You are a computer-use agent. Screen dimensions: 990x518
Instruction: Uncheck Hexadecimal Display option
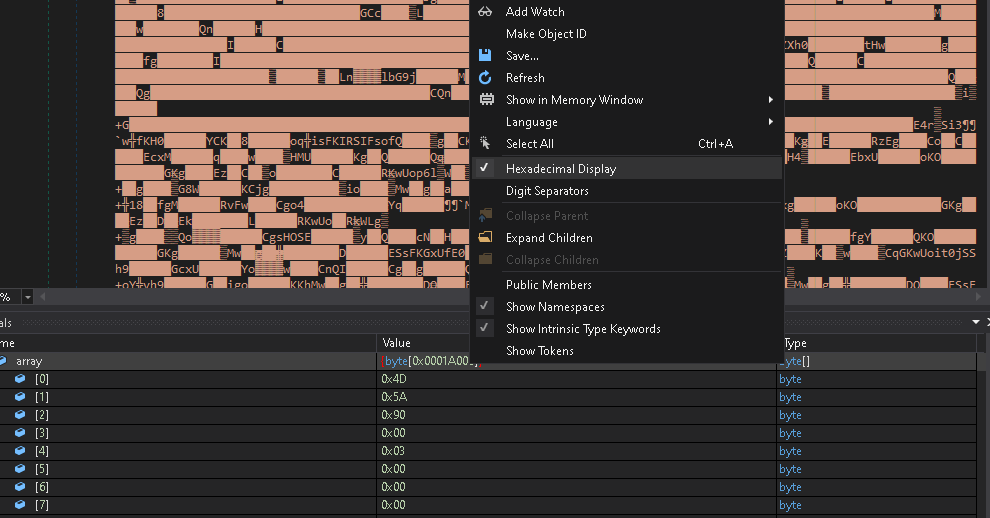(x=560, y=169)
